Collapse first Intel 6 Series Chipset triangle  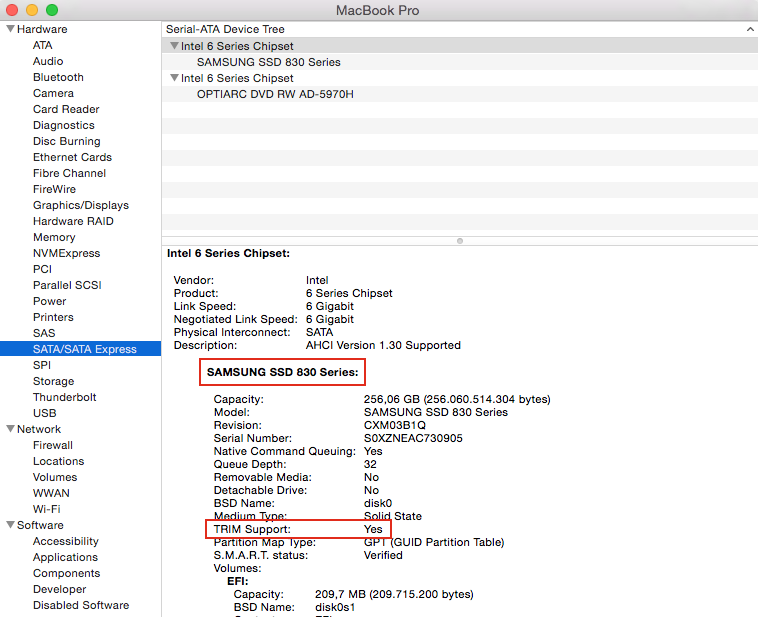click(x=175, y=46)
